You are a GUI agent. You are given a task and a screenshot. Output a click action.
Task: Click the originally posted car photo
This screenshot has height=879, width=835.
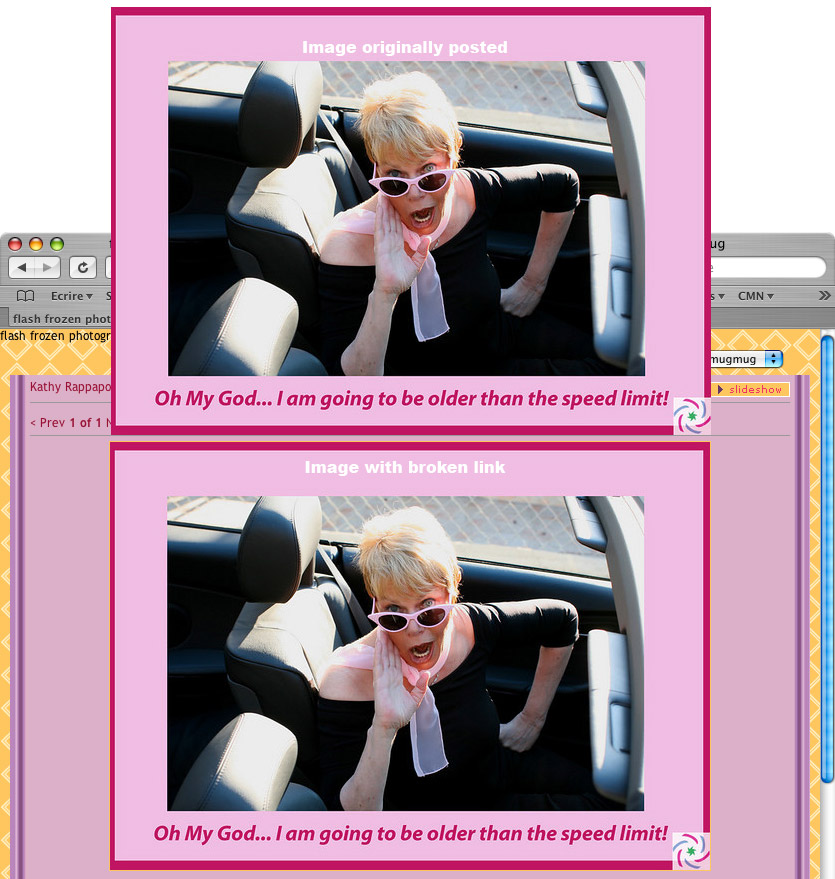click(406, 218)
